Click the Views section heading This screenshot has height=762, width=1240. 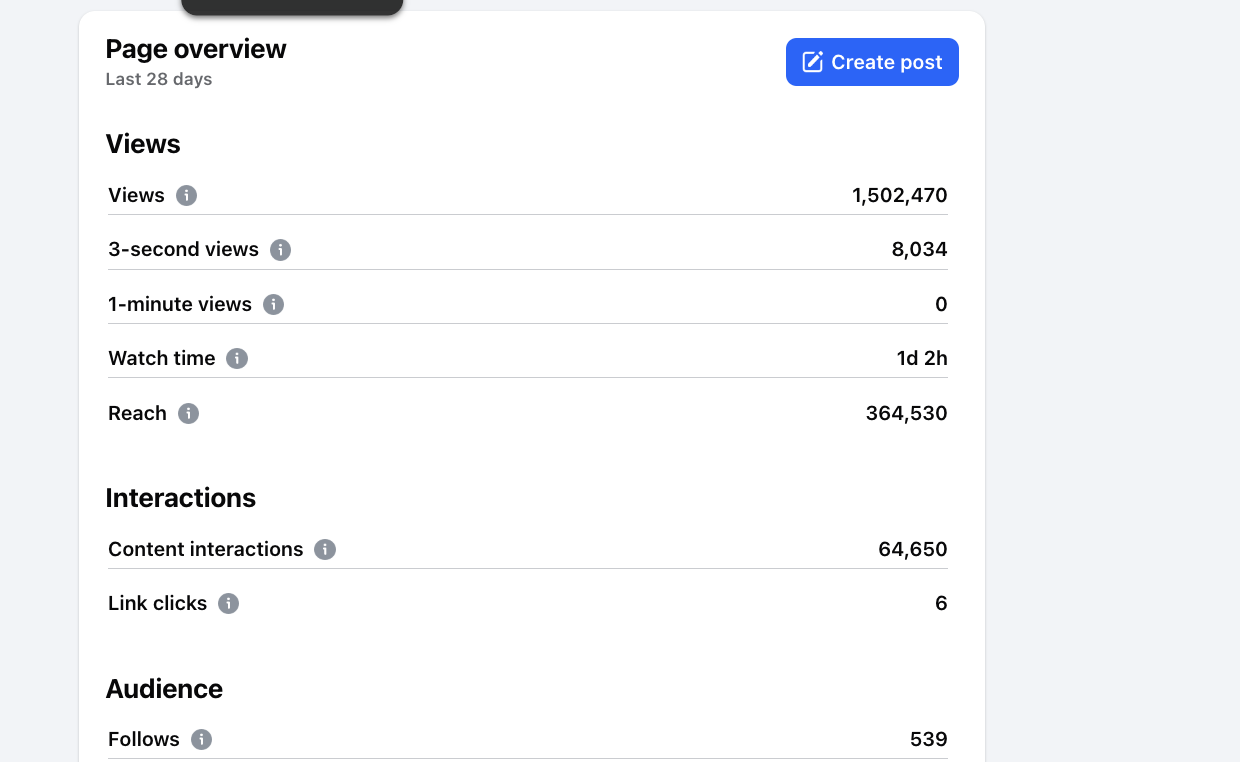pyautogui.click(x=143, y=144)
